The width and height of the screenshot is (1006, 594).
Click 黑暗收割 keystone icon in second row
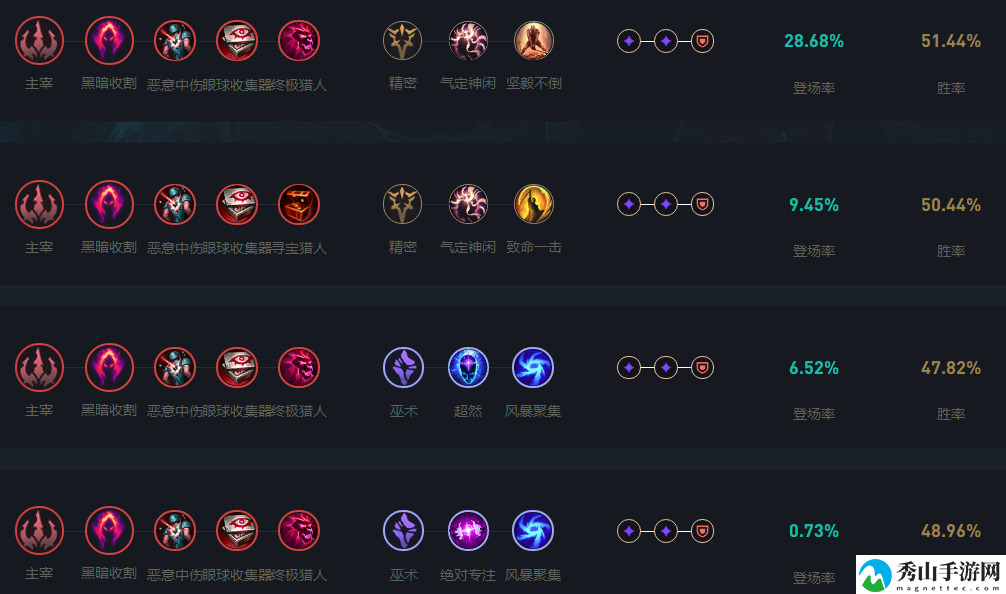(109, 205)
